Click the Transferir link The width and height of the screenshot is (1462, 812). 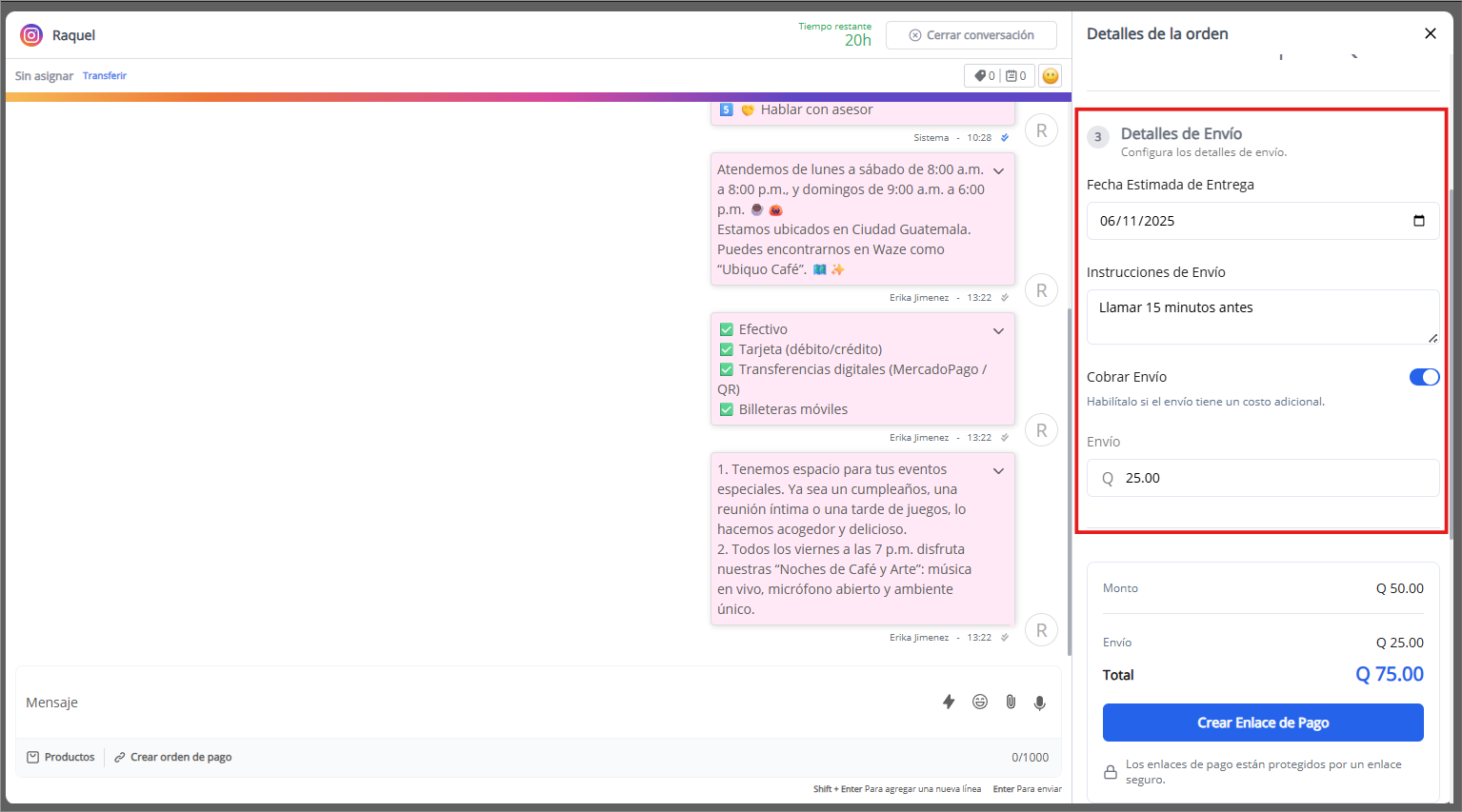(x=104, y=76)
